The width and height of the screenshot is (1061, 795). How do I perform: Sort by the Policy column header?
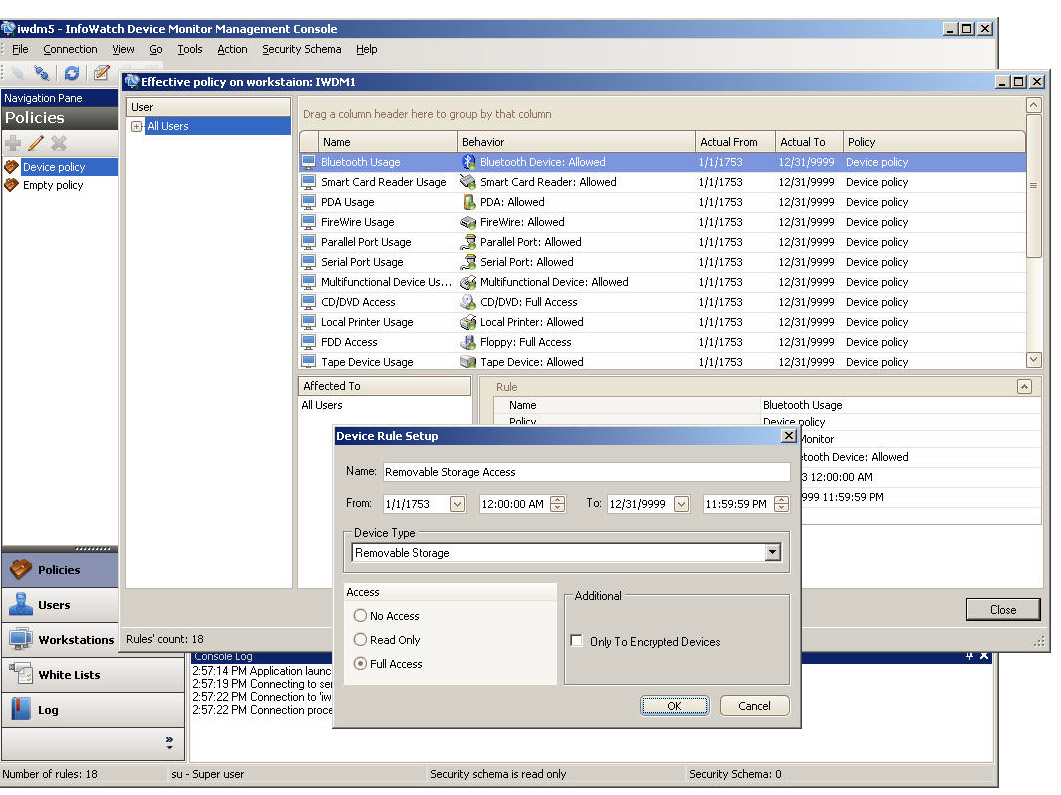coord(934,141)
